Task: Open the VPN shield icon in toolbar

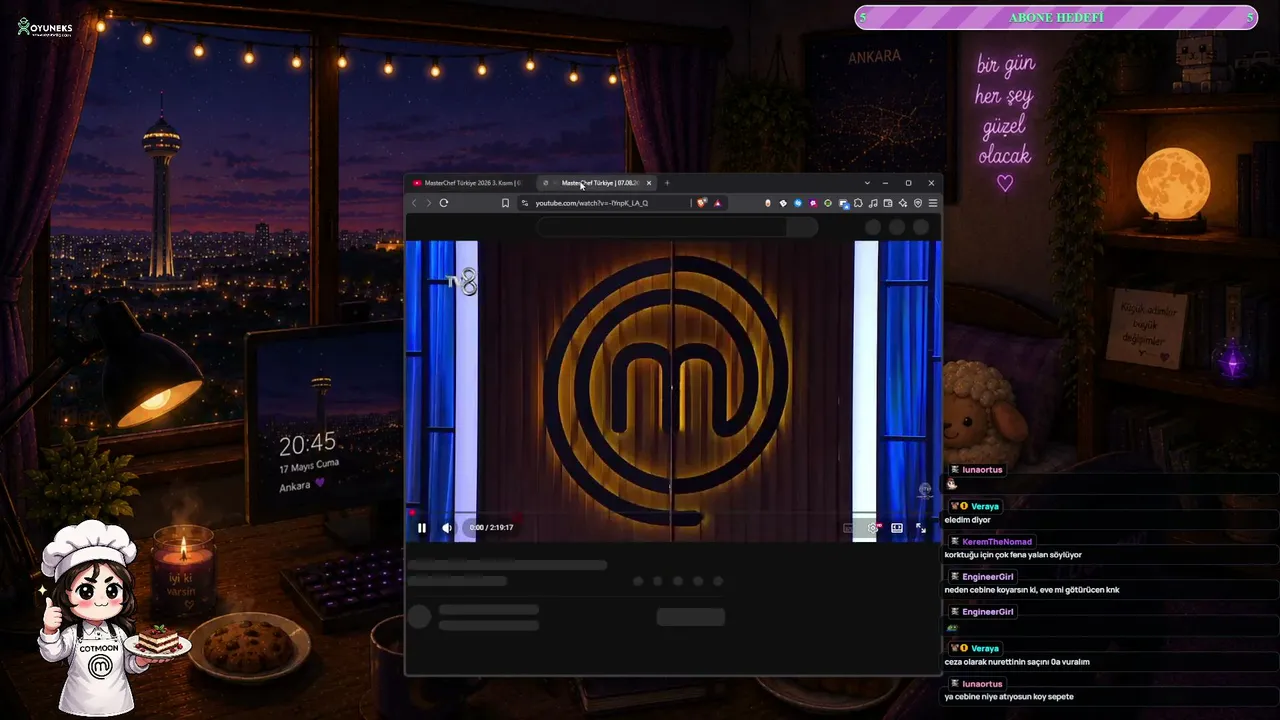Action: tap(918, 203)
